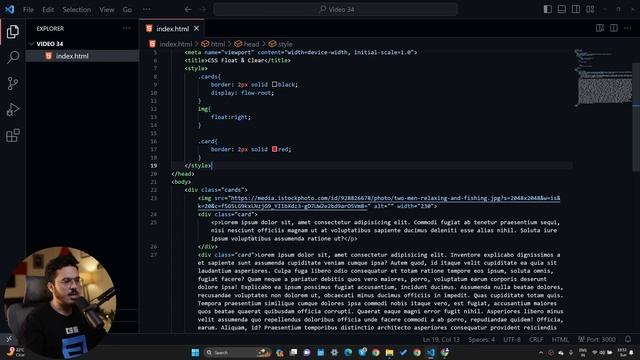
Task: Open the Search view in activity bar
Action: click(x=13, y=57)
